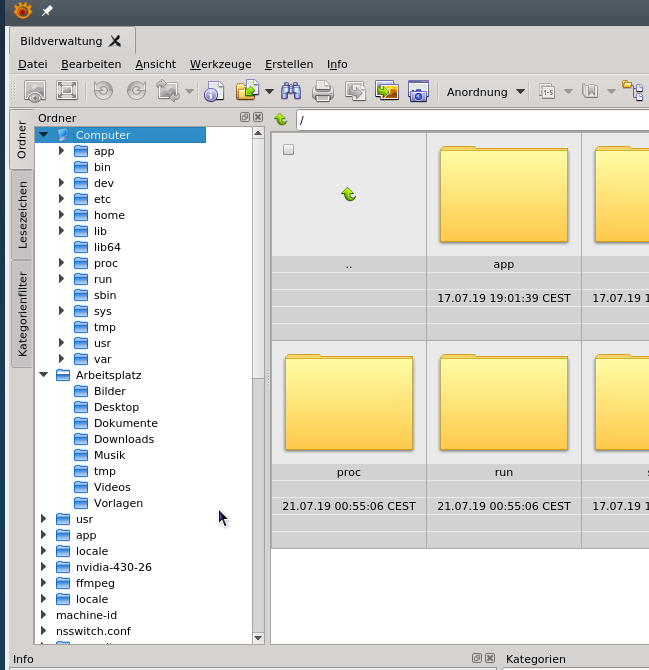Collapse the Arbeitsplatz tree node

(x=43, y=375)
